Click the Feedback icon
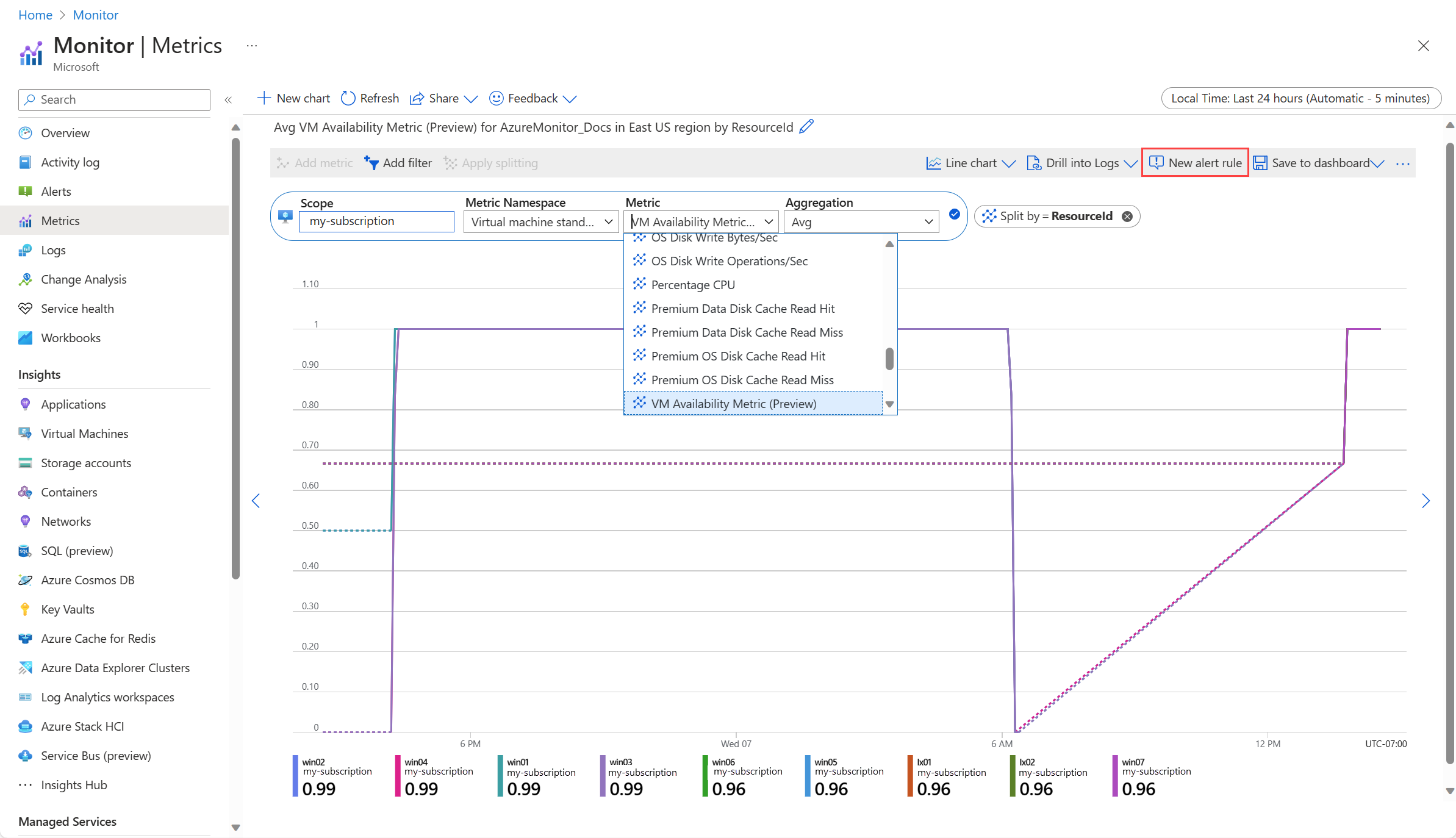The width and height of the screenshot is (1456, 838). click(x=498, y=97)
